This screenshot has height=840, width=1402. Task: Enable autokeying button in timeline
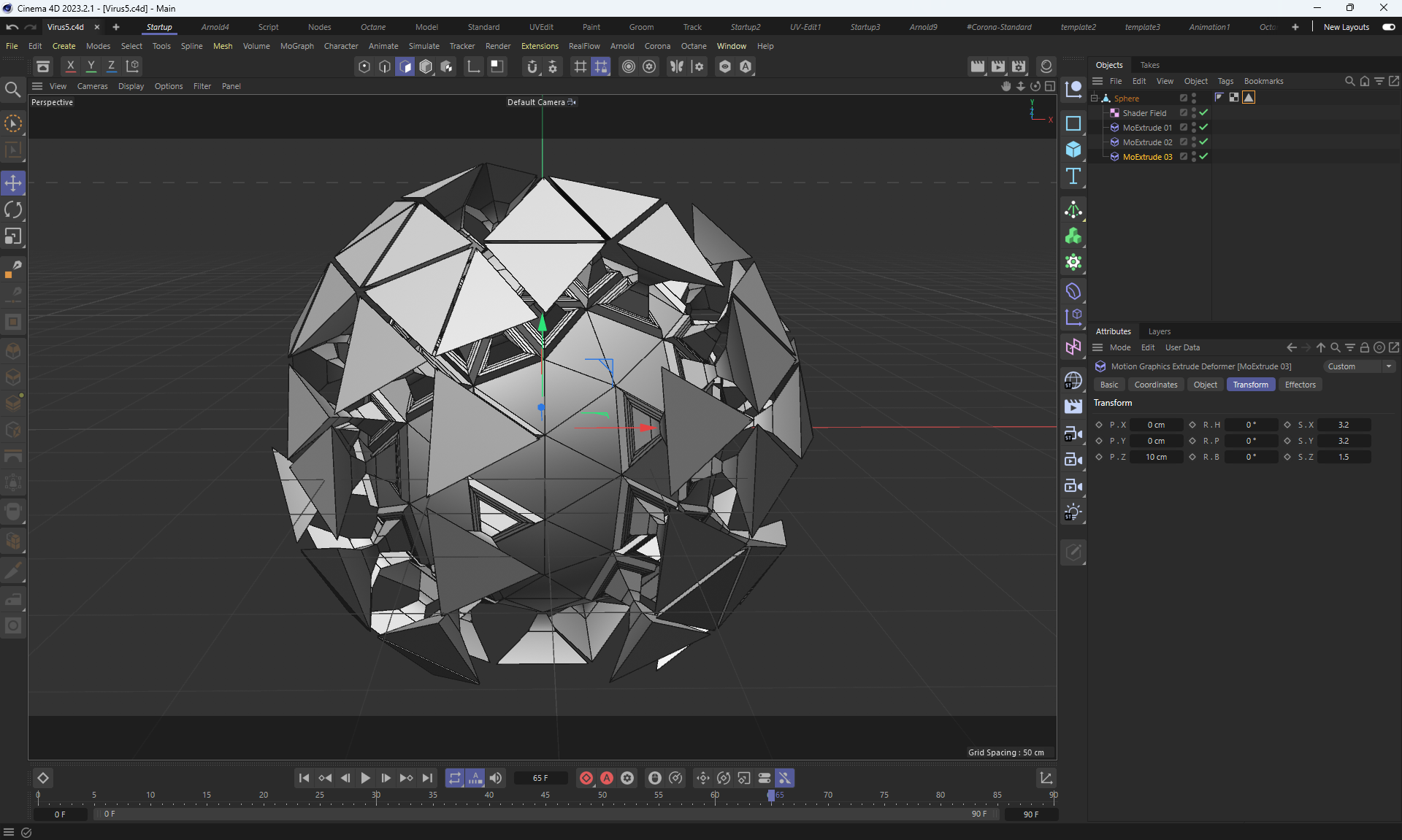[x=606, y=778]
